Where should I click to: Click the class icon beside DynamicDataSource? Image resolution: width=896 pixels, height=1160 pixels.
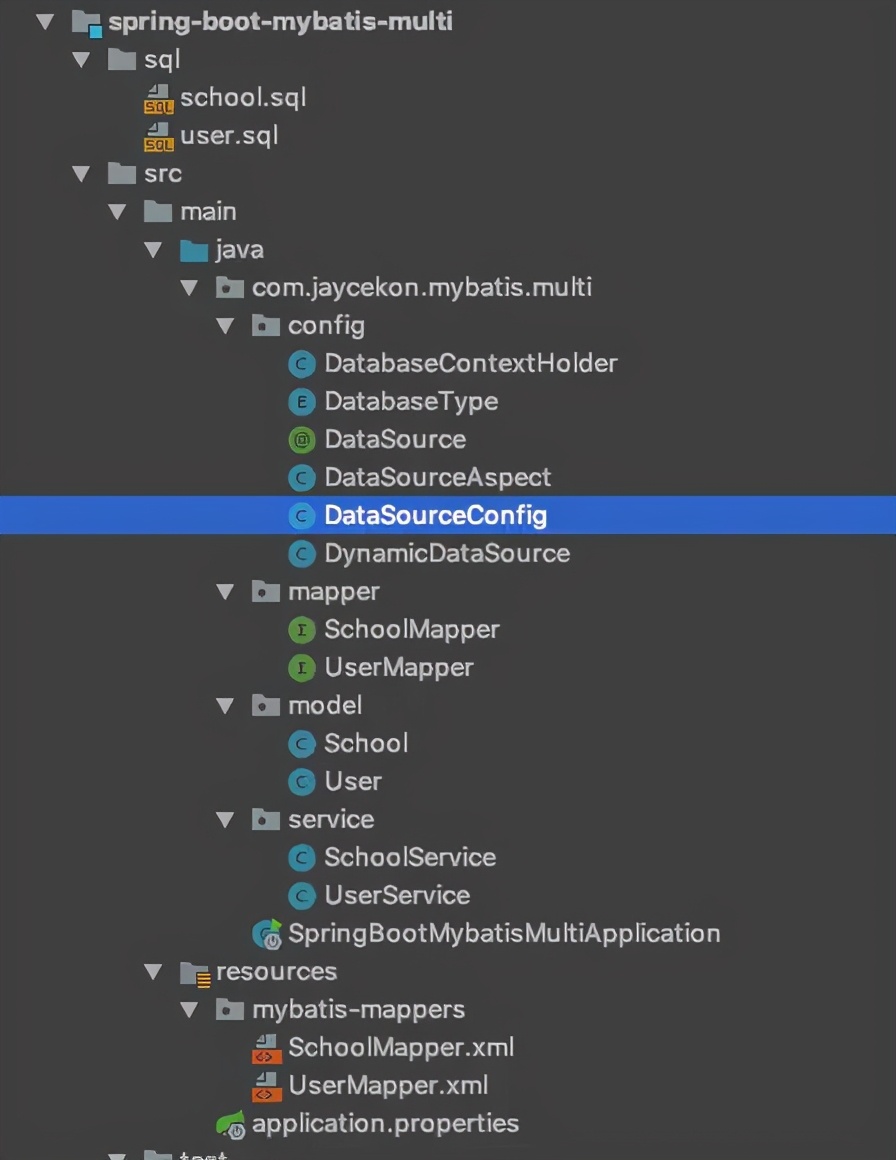[x=301, y=553]
